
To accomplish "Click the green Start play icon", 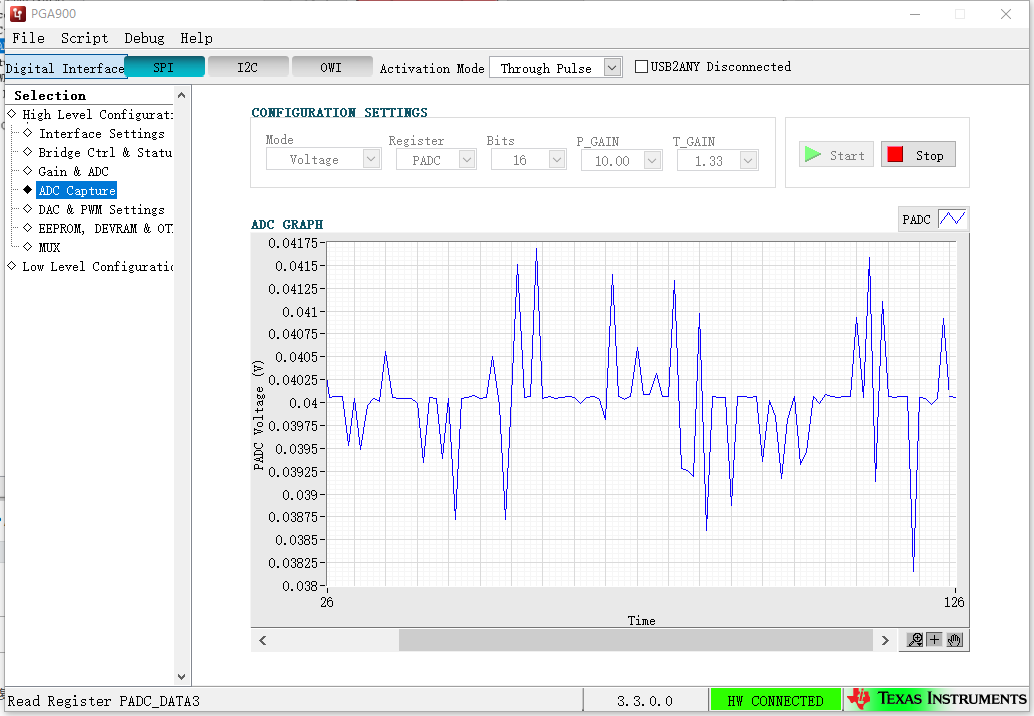I will pos(812,154).
